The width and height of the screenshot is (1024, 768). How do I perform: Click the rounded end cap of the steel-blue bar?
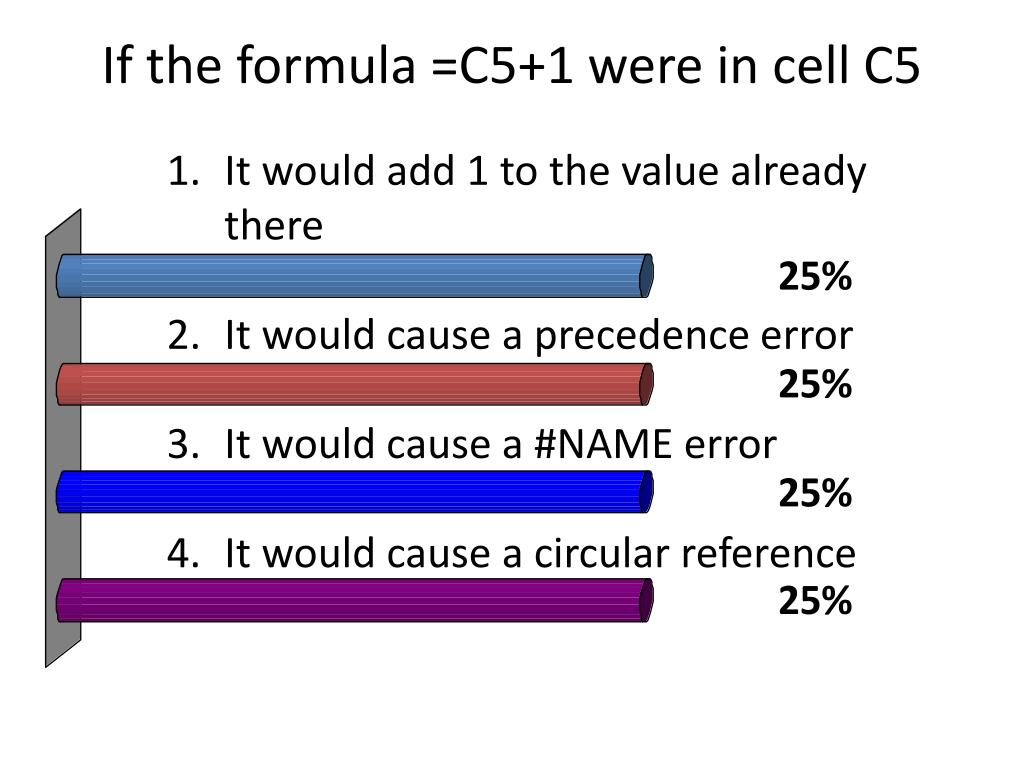tap(646, 276)
